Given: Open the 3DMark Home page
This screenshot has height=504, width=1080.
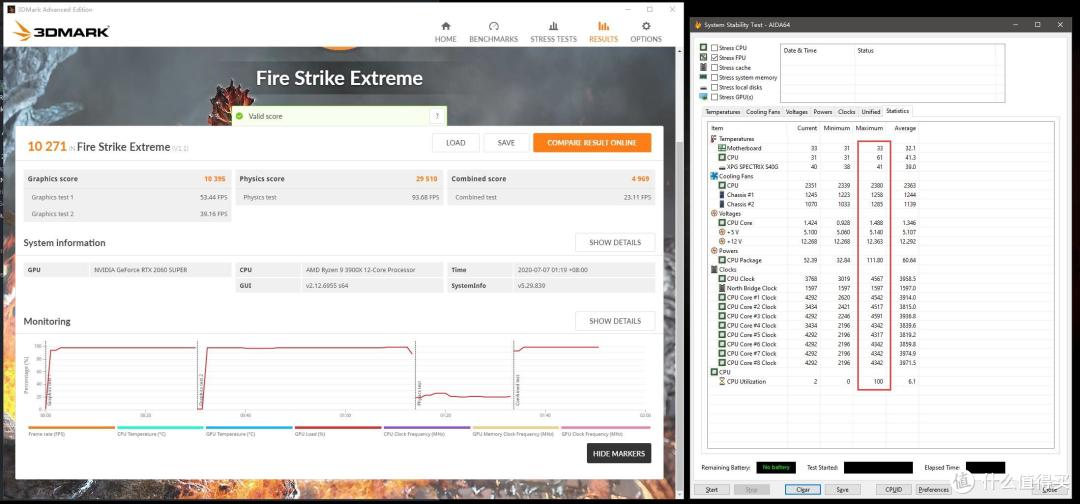Looking at the screenshot, I should 445,32.
